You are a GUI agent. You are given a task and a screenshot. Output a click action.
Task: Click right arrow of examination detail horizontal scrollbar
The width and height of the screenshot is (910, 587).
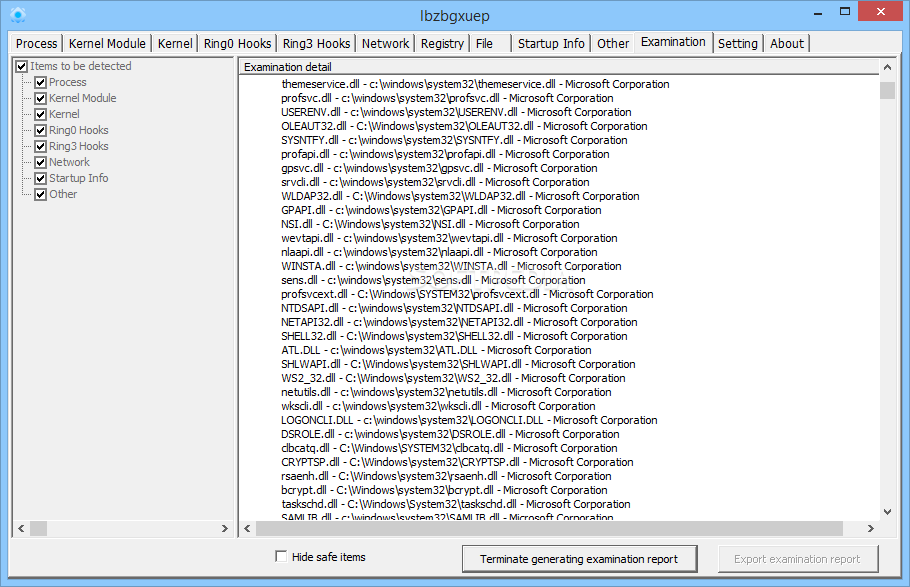(x=870, y=528)
